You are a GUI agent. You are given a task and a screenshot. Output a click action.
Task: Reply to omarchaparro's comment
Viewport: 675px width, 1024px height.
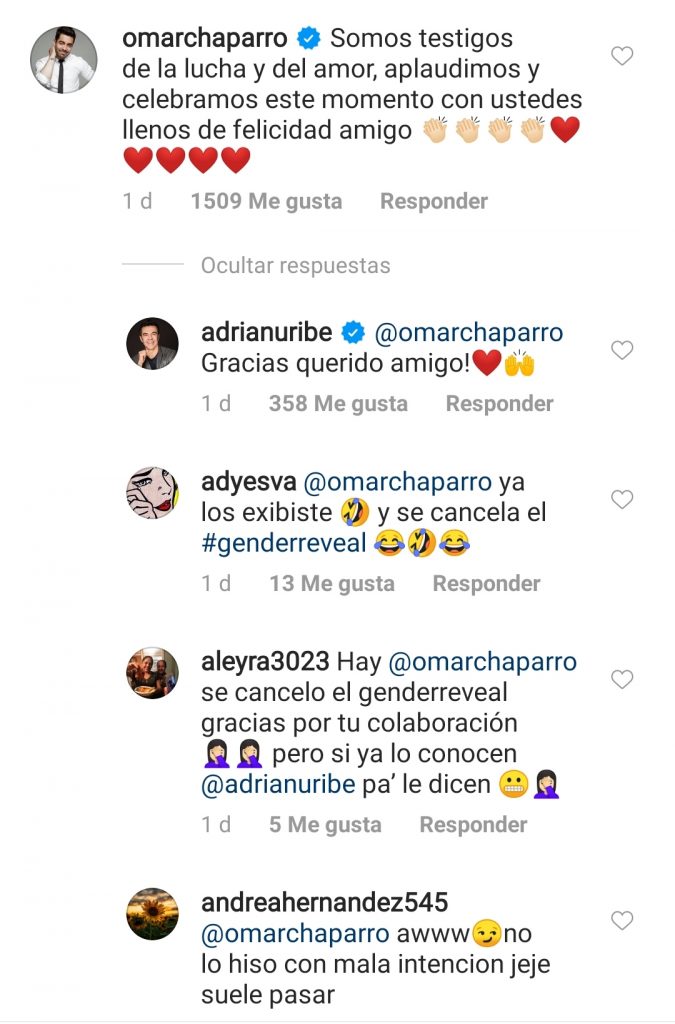[434, 201]
